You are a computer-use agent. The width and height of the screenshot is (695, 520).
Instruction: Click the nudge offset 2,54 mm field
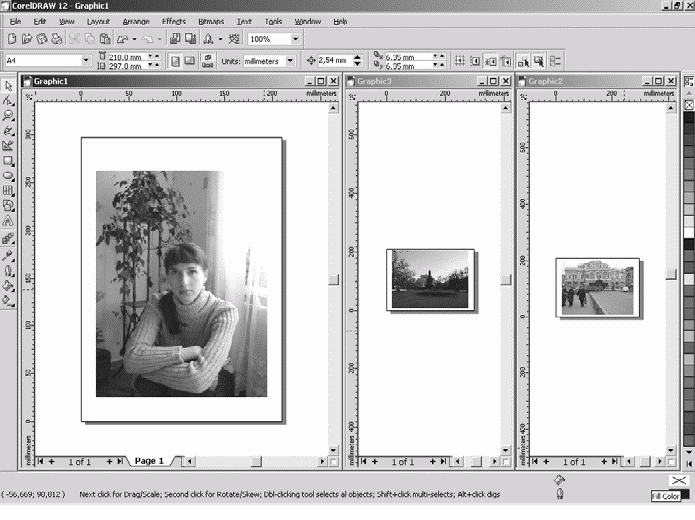click(337, 61)
